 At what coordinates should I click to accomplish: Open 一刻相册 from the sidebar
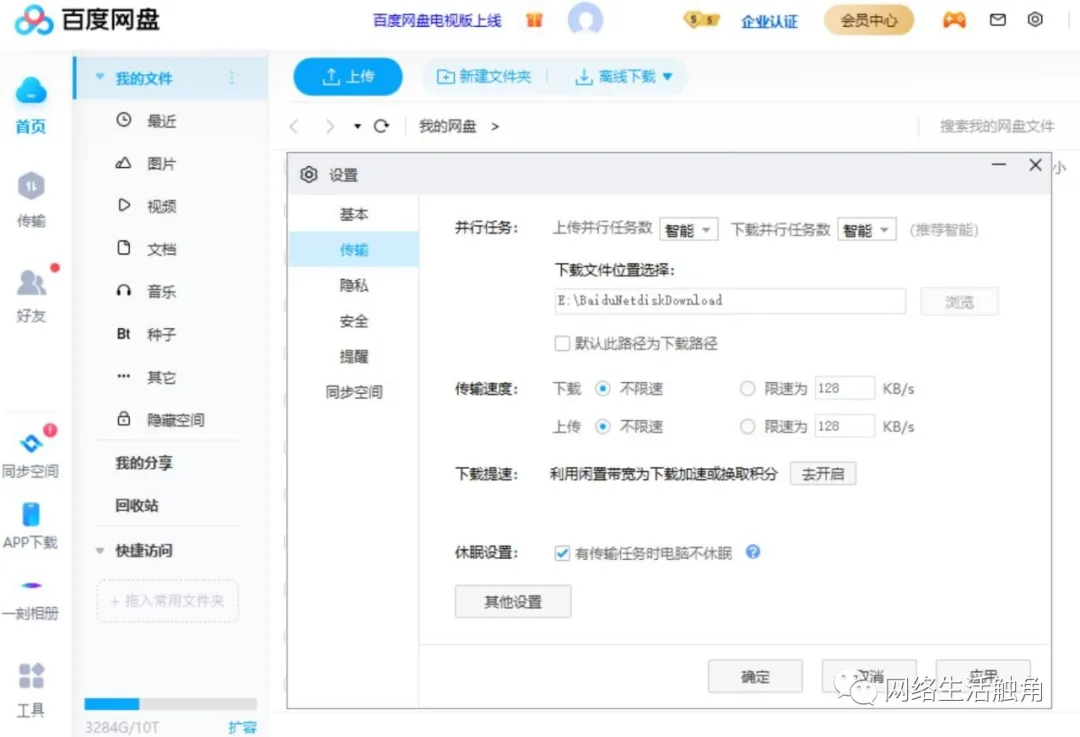pos(32,598)
